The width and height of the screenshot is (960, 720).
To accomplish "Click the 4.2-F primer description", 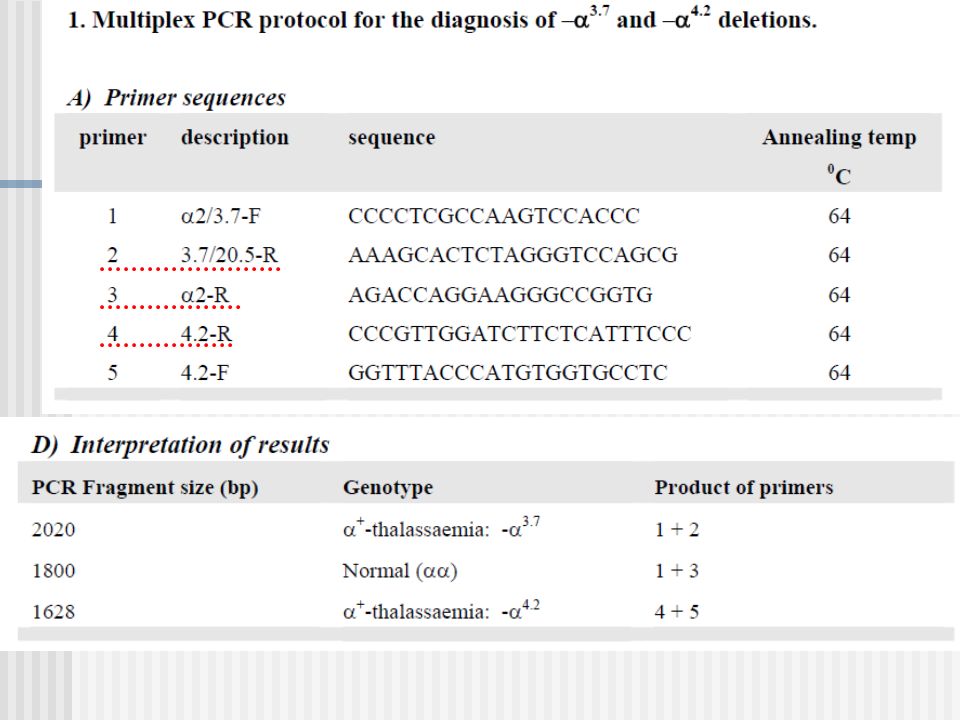I will pos(204,372).
